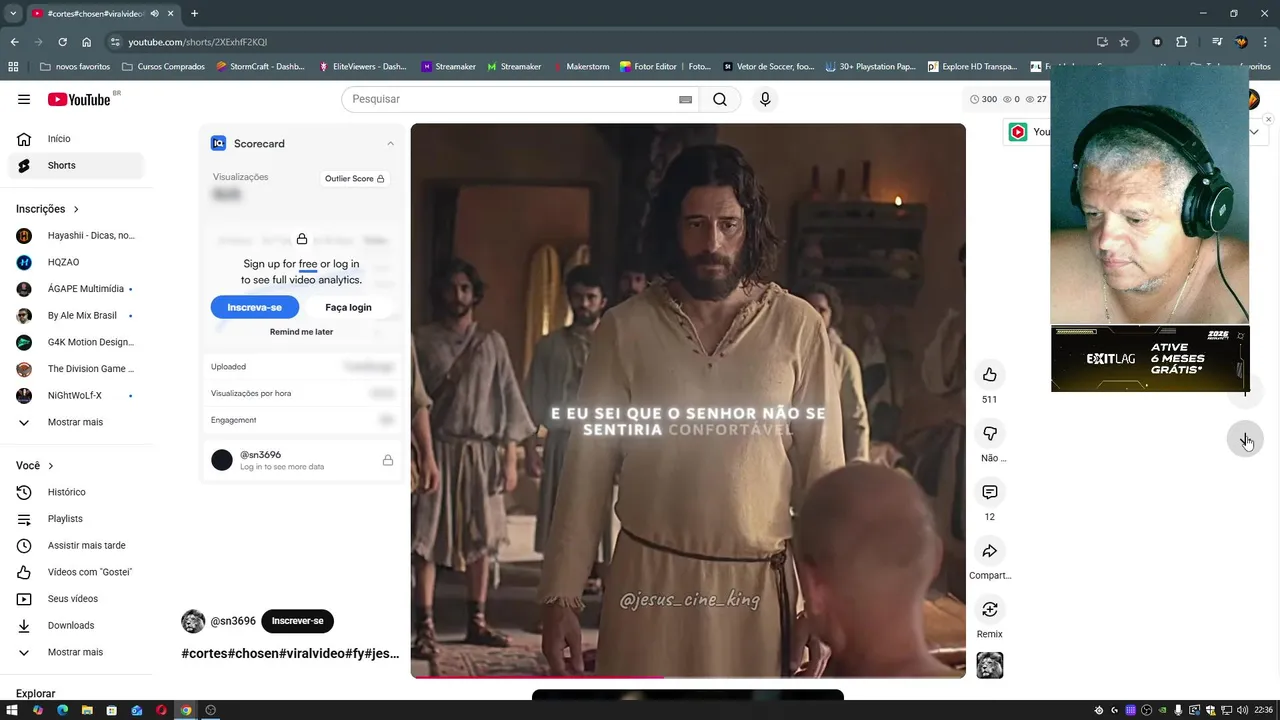Mute the tab via speaker icon
The width and height of the screenshot is (1280, 720).
[154, 14]
